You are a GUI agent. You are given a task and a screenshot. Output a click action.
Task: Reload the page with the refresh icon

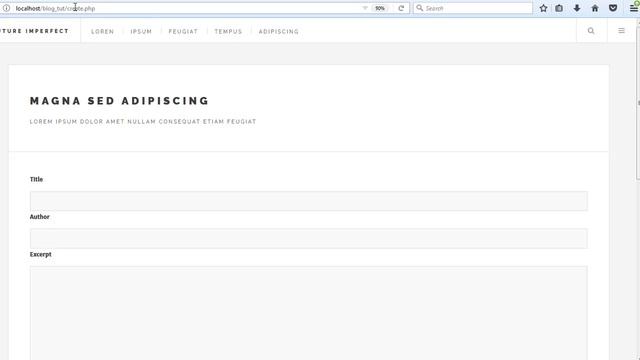coord(401,8)
